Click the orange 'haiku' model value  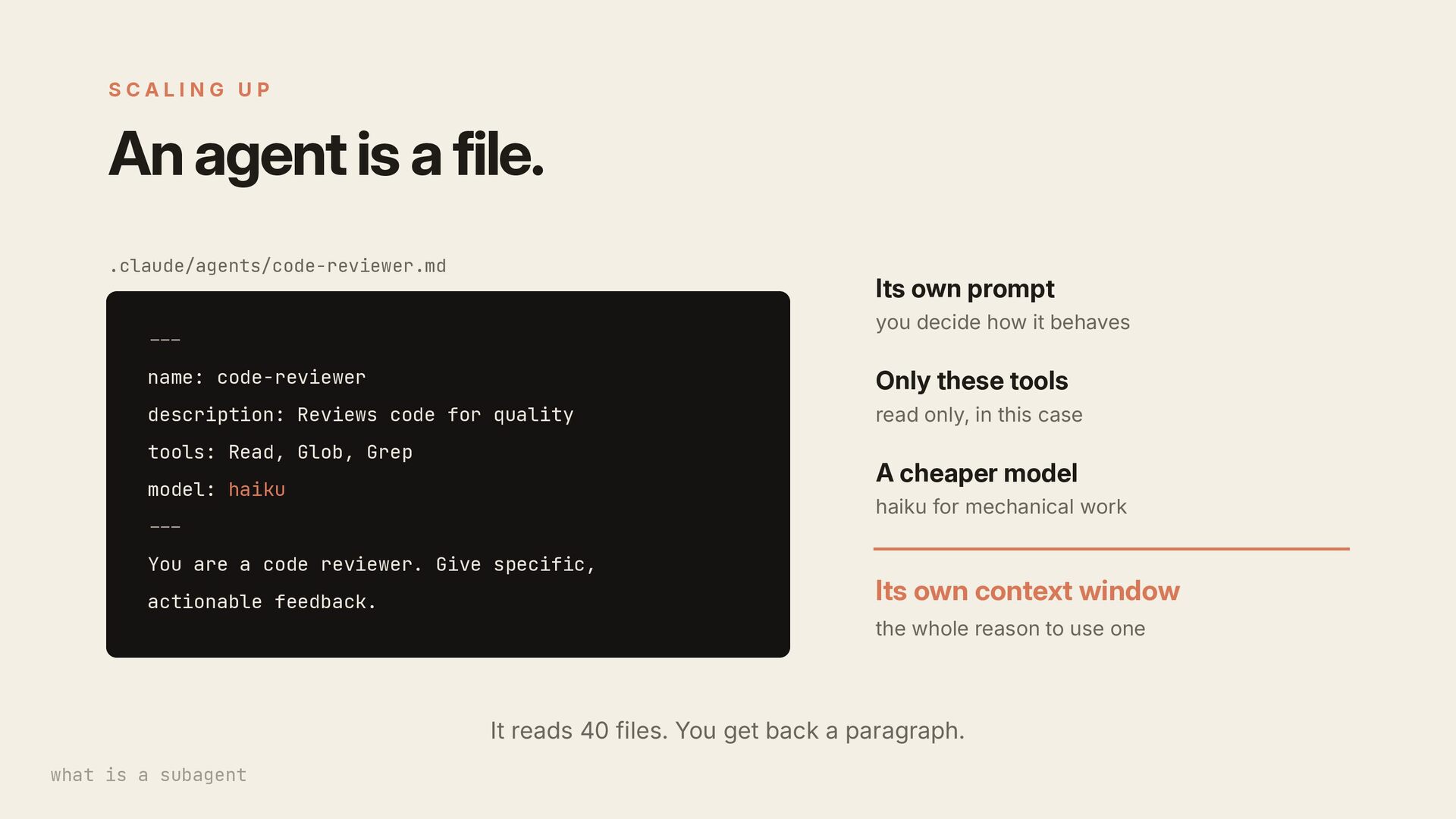click(256, 489)
